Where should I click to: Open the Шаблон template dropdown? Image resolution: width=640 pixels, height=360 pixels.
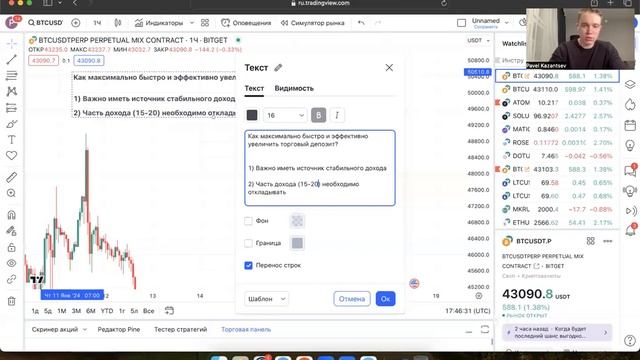point(267,299)
